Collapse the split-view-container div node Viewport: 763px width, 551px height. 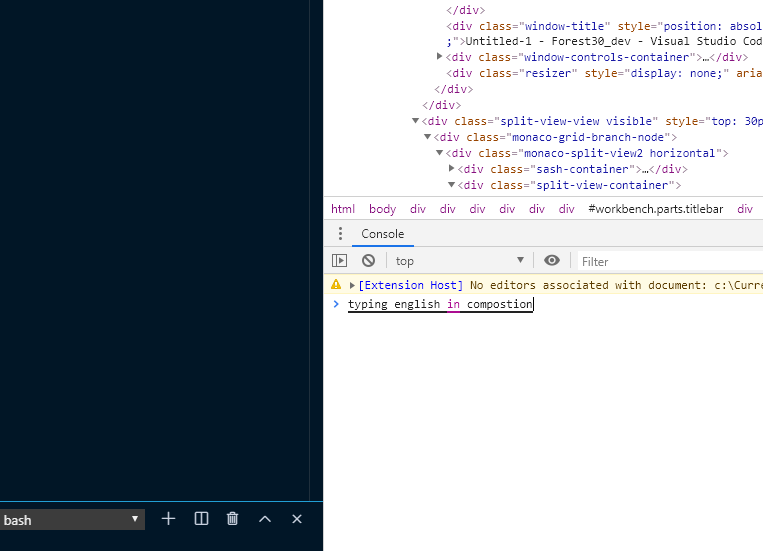point(451,185)
